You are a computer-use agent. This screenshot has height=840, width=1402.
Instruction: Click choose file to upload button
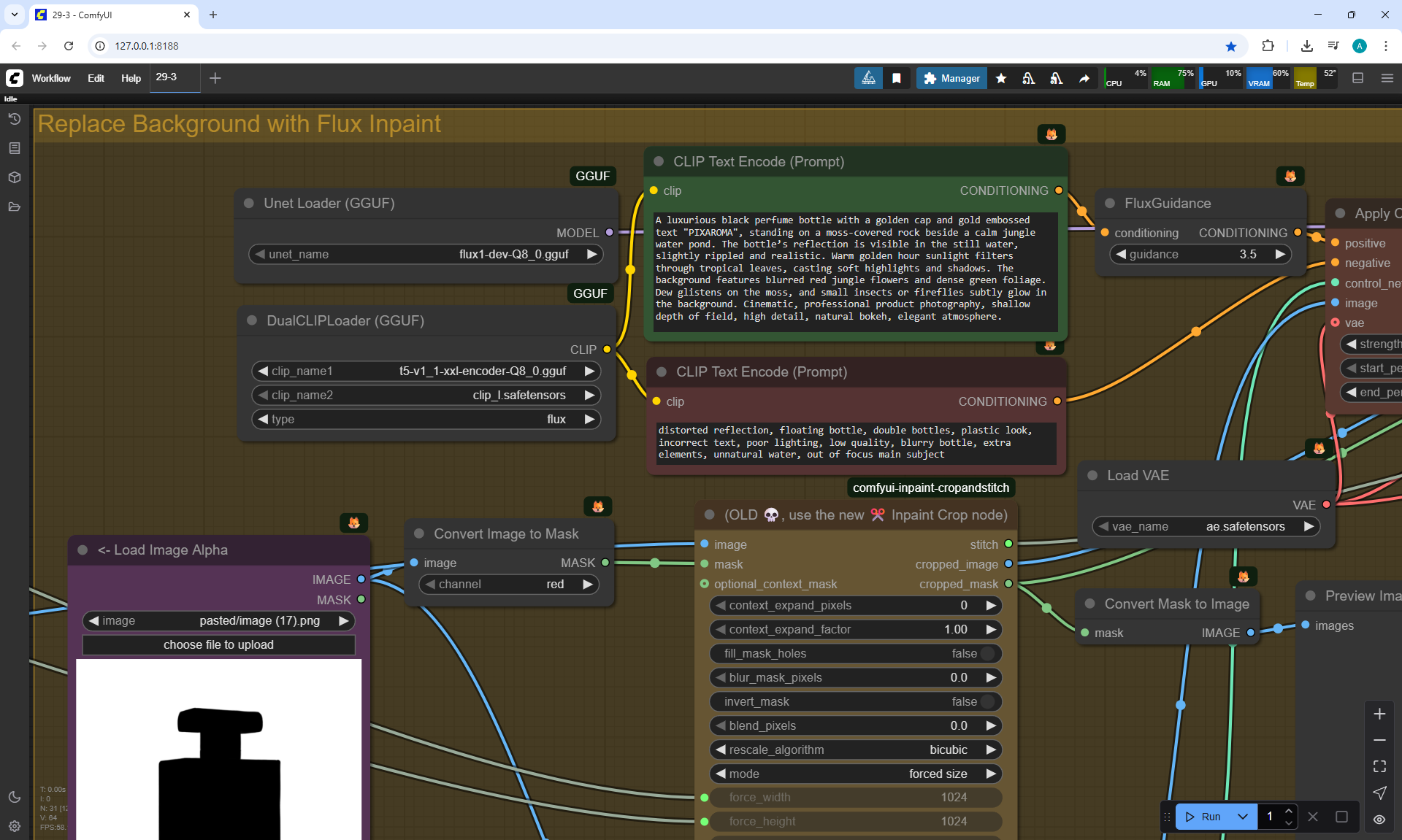(x=218, y=644)
